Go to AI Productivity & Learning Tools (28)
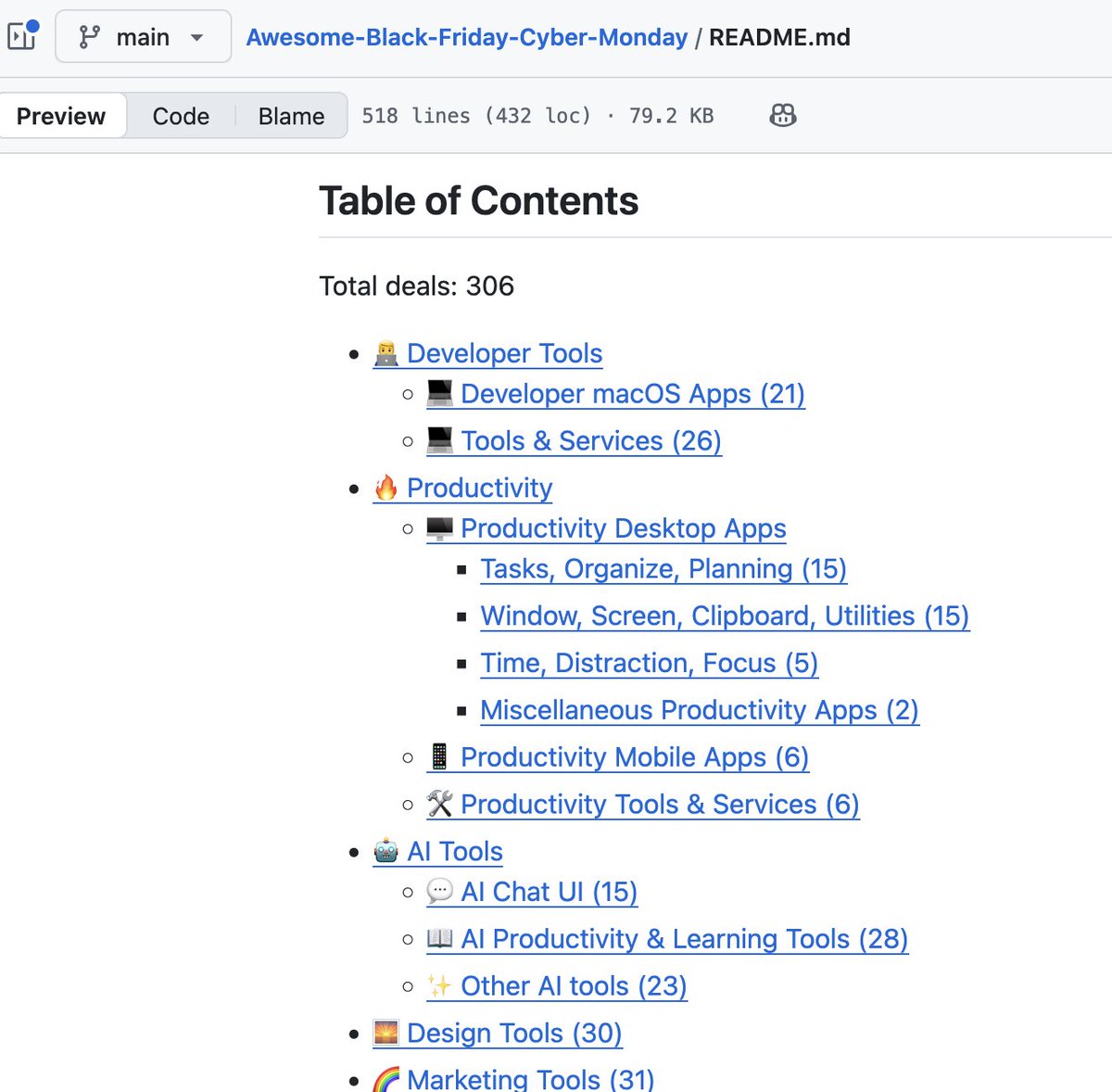This screenshot has height=1092, width=1112. coord(667,939)
